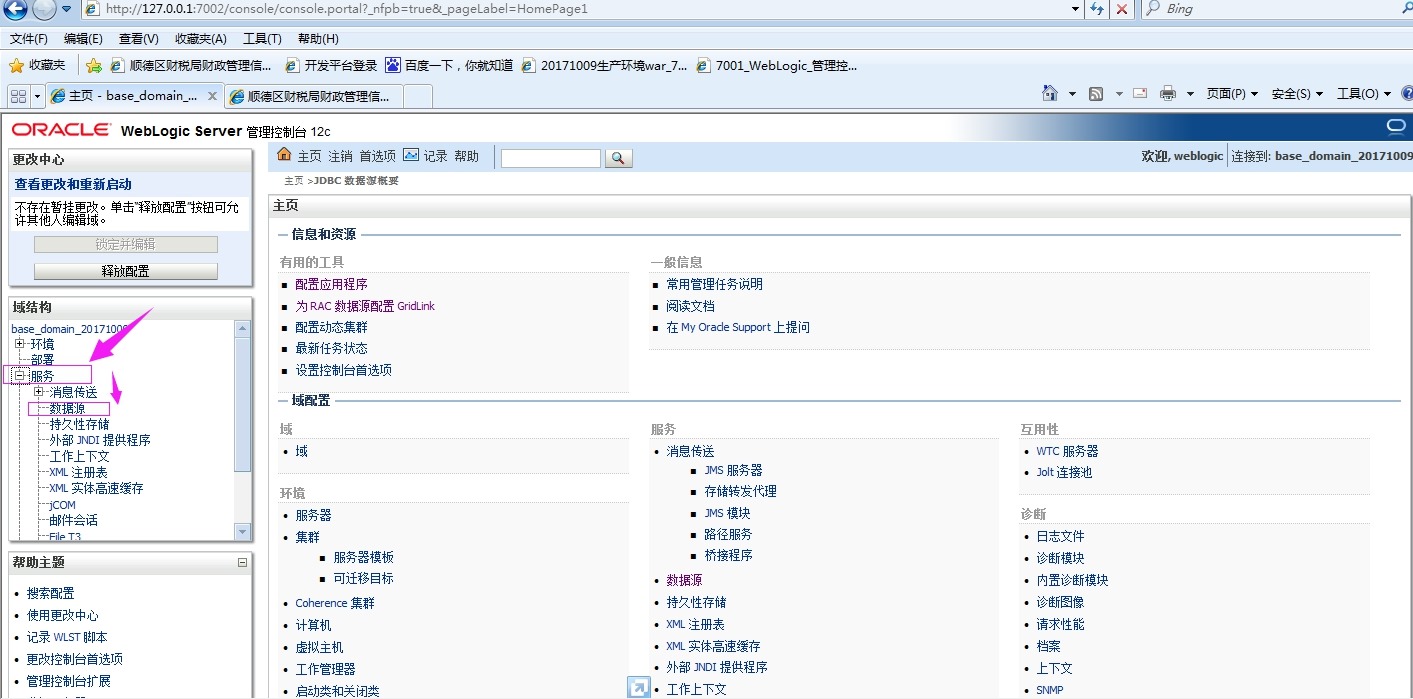
Task: Open the 常用管理任务说明 link
Action: (x=714, y=284)
